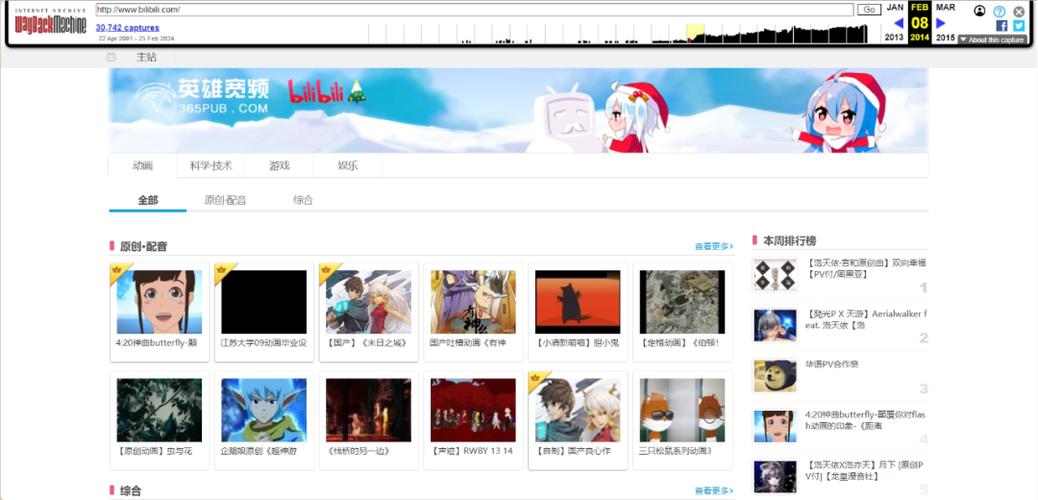Share capture on Facebook icon
This screenshot has width=1038, height=500.
1002,25
